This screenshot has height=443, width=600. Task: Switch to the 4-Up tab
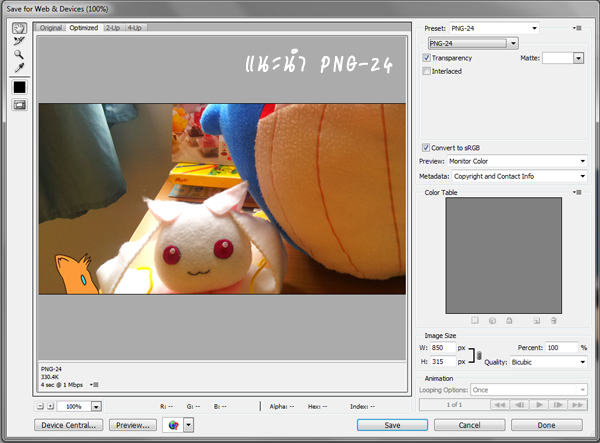[135, 28]
